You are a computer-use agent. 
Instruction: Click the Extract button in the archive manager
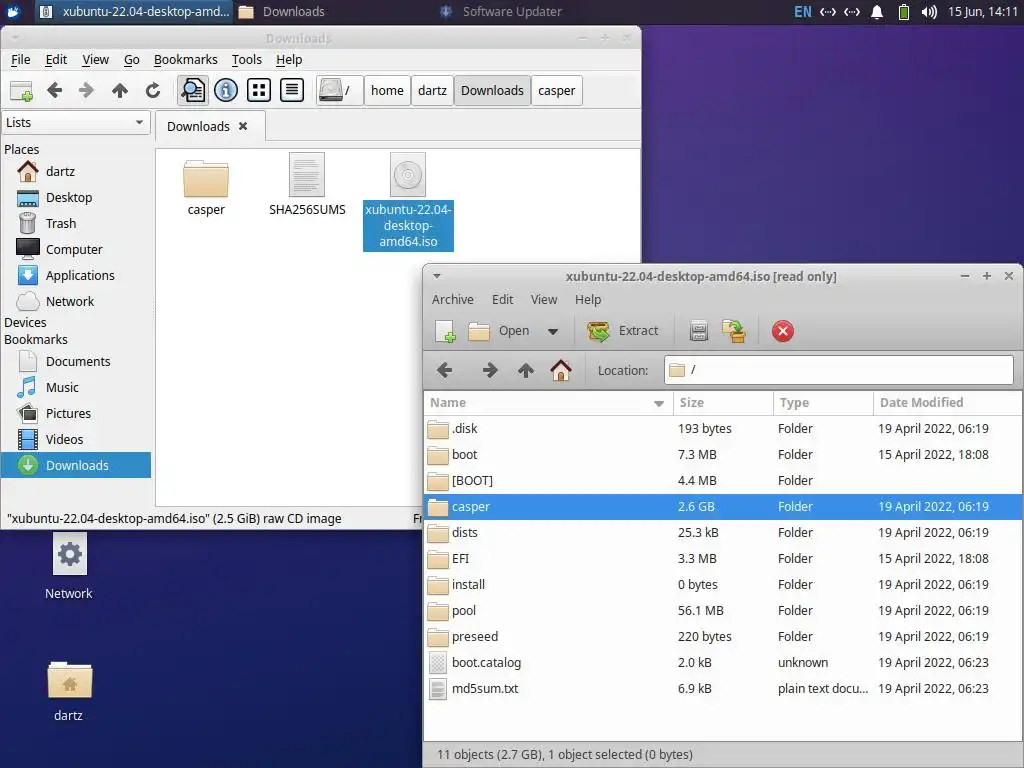[x=623, y=331]
